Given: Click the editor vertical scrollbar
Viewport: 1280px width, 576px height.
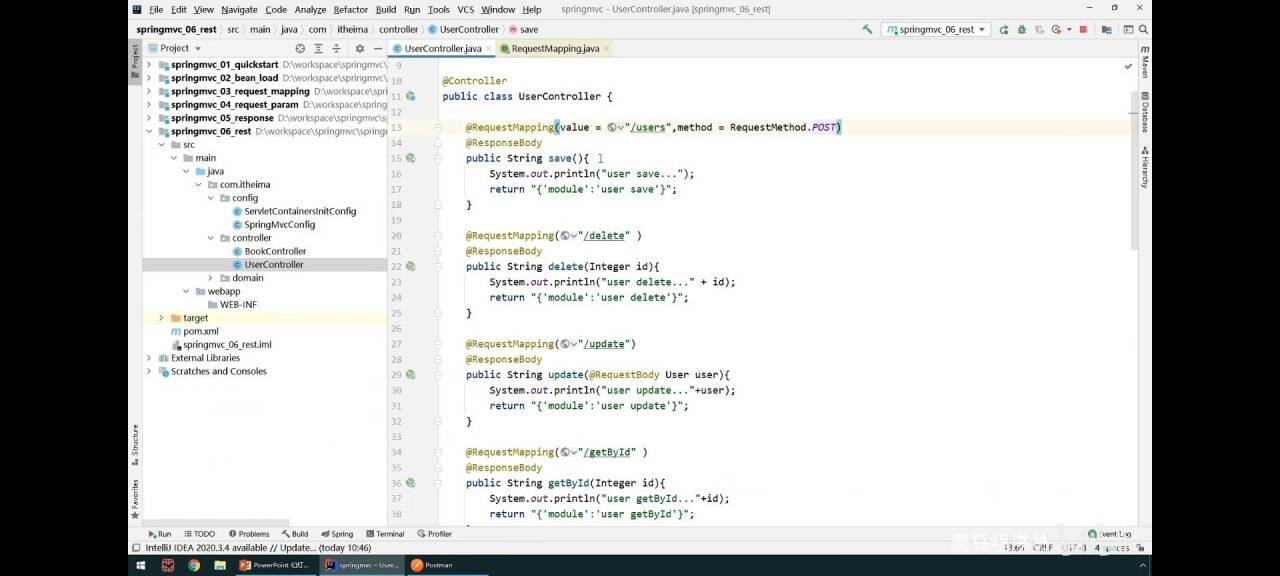Looking at the screenshot, I should [1134, 170].
